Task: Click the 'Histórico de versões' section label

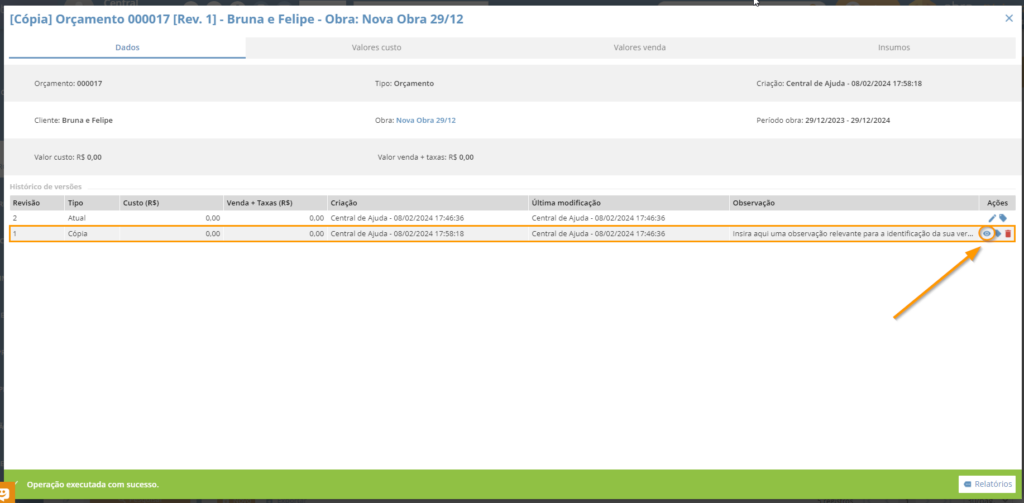Action: pyautogui.click(x=46, y=187)
